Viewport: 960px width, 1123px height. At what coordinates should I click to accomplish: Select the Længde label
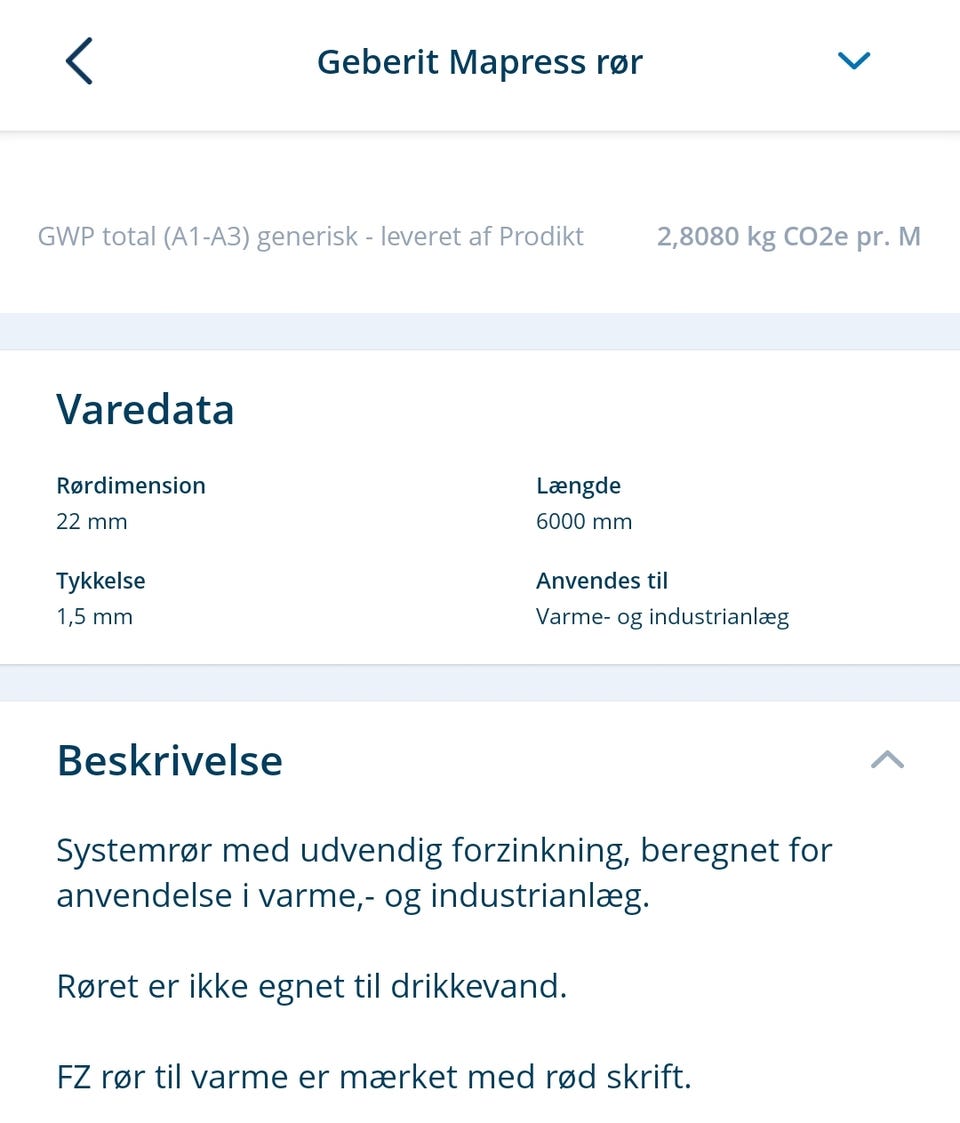(578, 486)
